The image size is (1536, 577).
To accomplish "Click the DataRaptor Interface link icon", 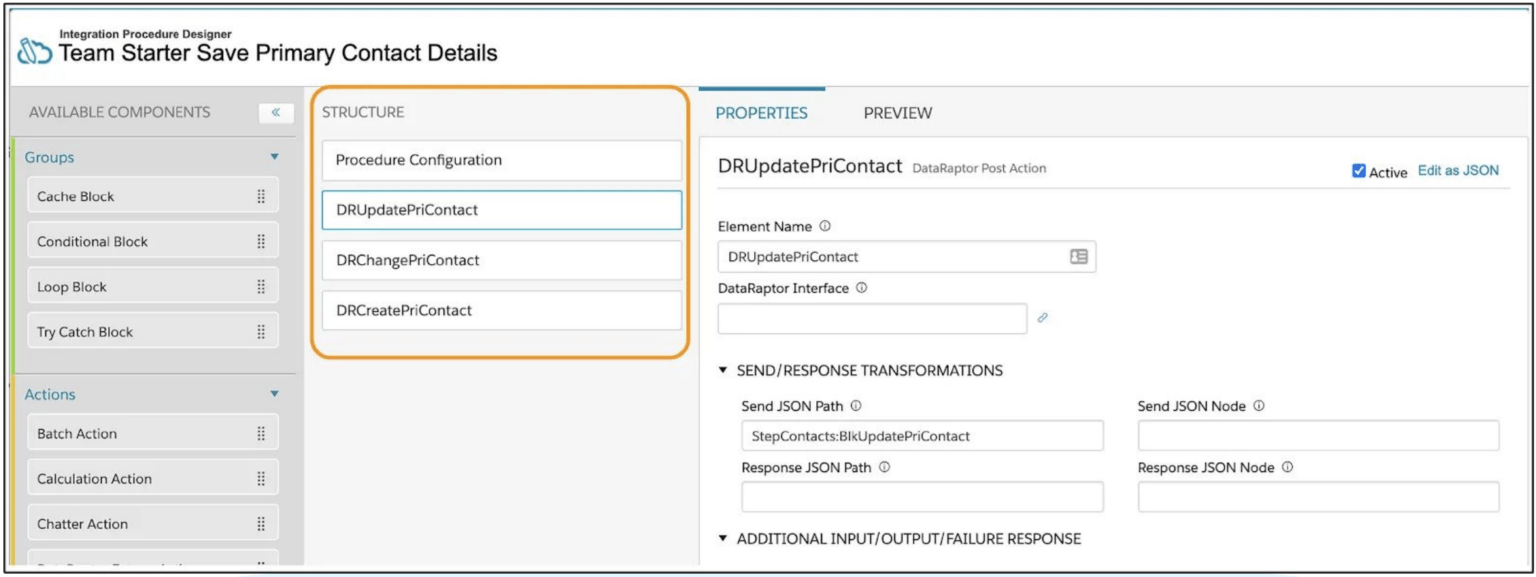I will pyautogui.click(x=1042, y=318).
